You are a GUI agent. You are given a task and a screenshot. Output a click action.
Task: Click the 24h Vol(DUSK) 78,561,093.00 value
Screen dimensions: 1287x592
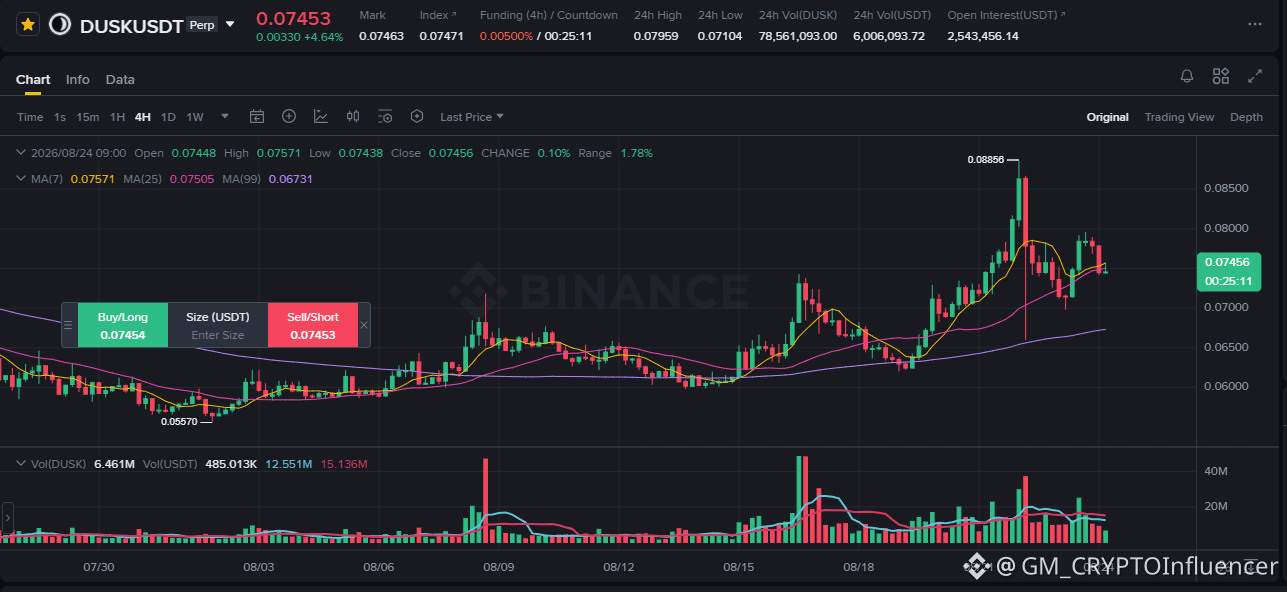click(x=798, y=36)
